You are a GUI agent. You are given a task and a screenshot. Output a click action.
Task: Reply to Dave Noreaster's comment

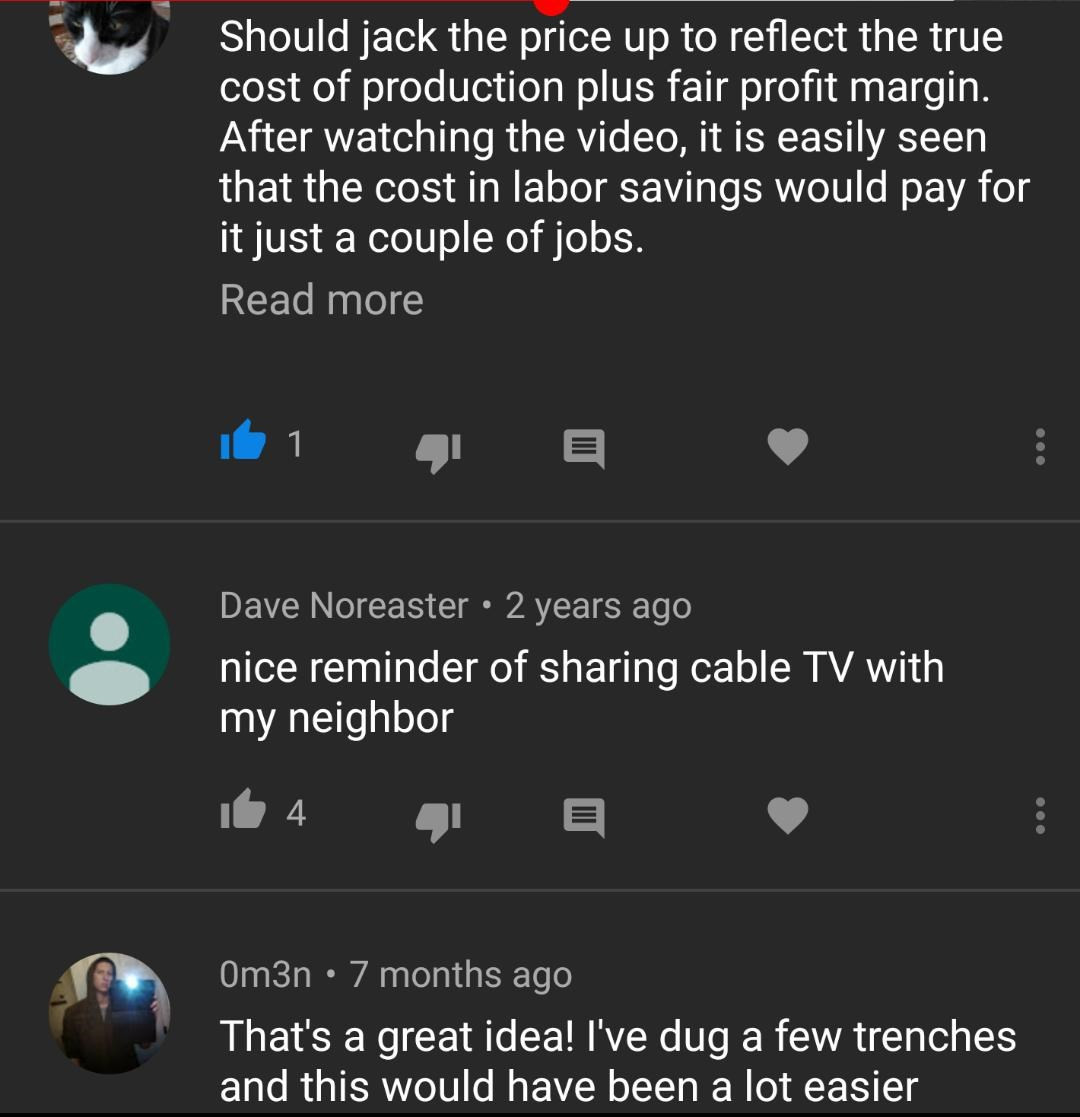tap(583, 817)
